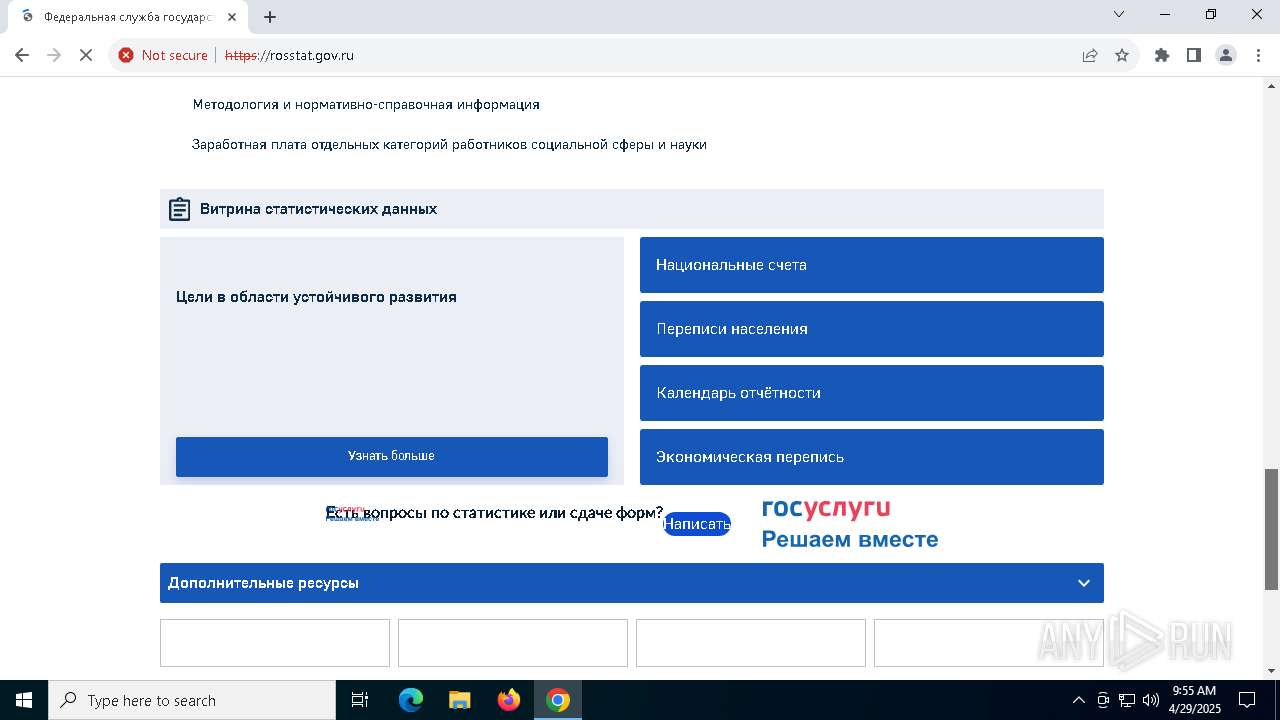
Task: Launch Microsoft Edge from the taskbar
Action: point(411,700)
